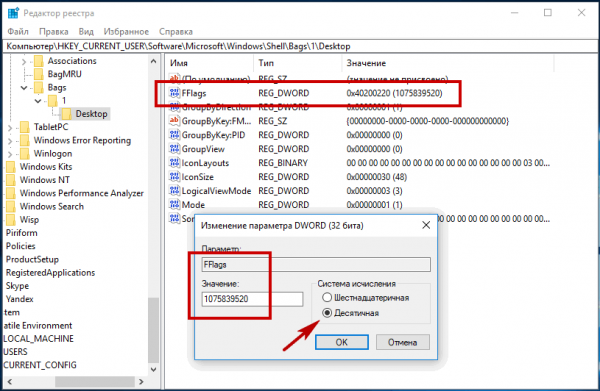Click the Associations folder icon

pos(39,61)
